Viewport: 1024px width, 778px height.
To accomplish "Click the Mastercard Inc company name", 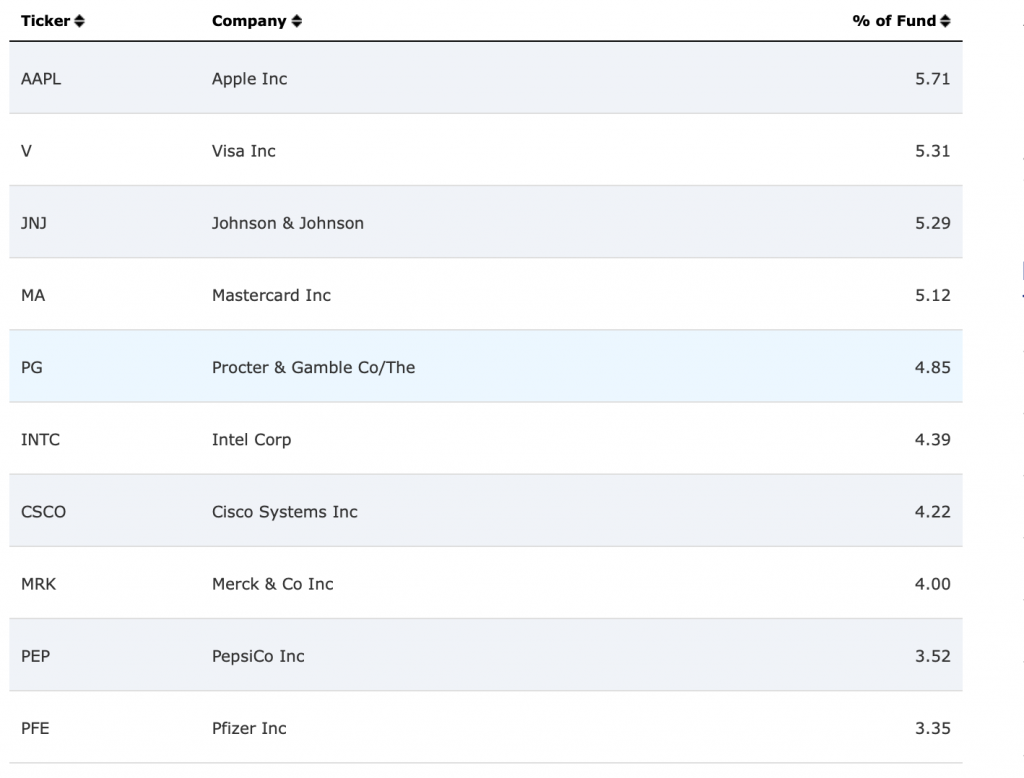I will click(271, 295).
